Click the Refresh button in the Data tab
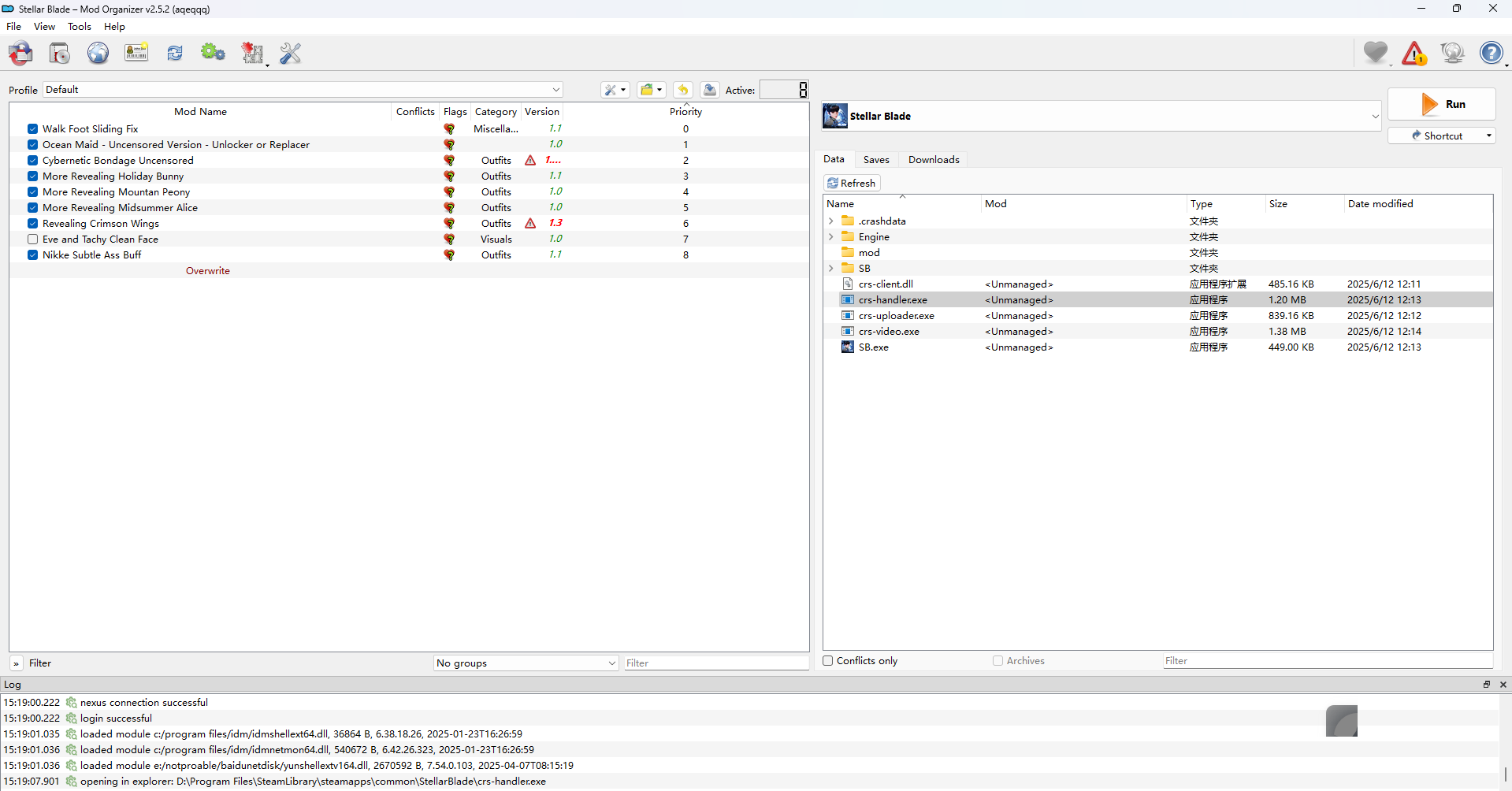 852,183
